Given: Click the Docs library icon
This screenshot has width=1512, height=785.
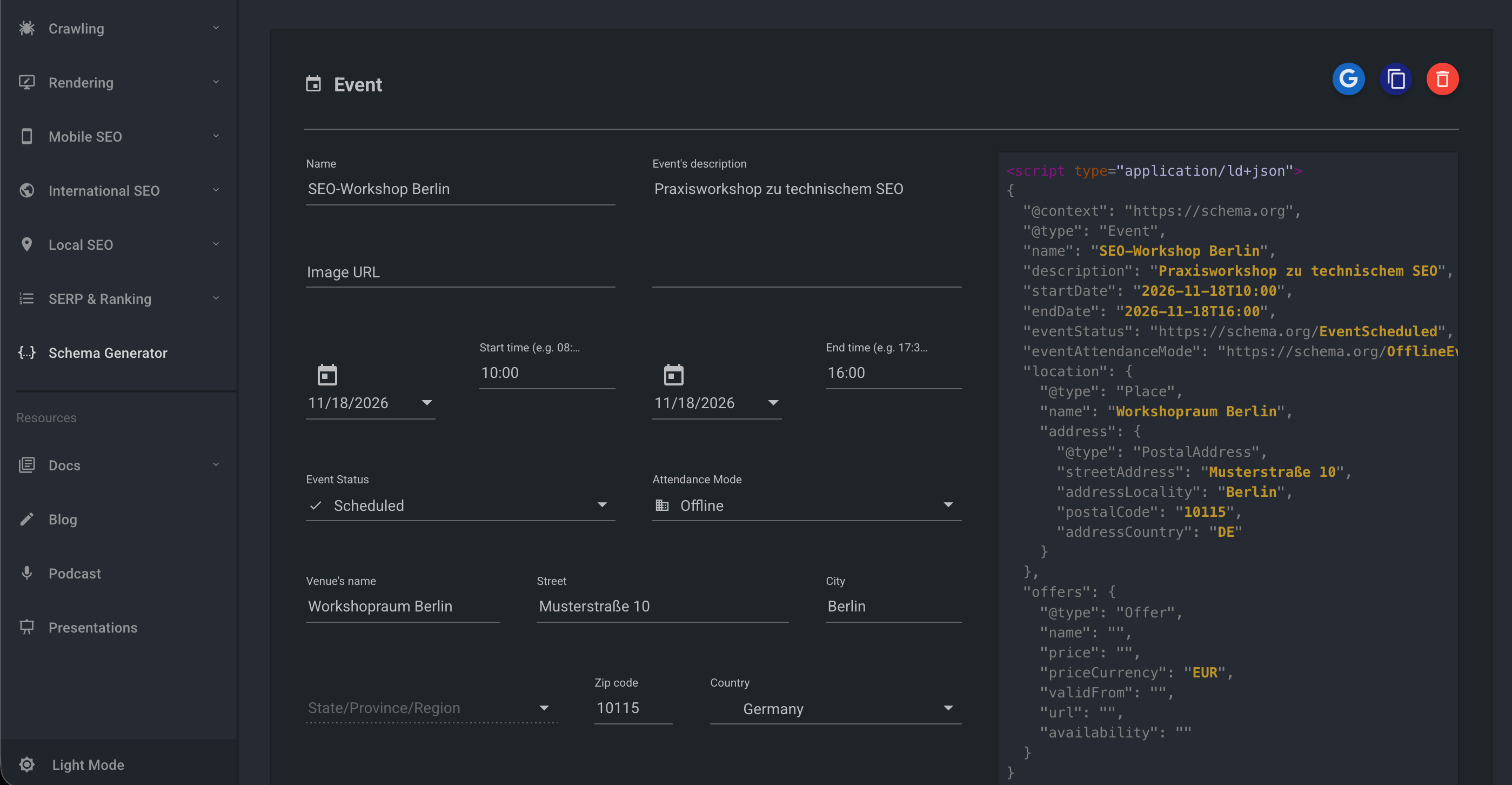Looking at the screenshot, I should (26, 465).
